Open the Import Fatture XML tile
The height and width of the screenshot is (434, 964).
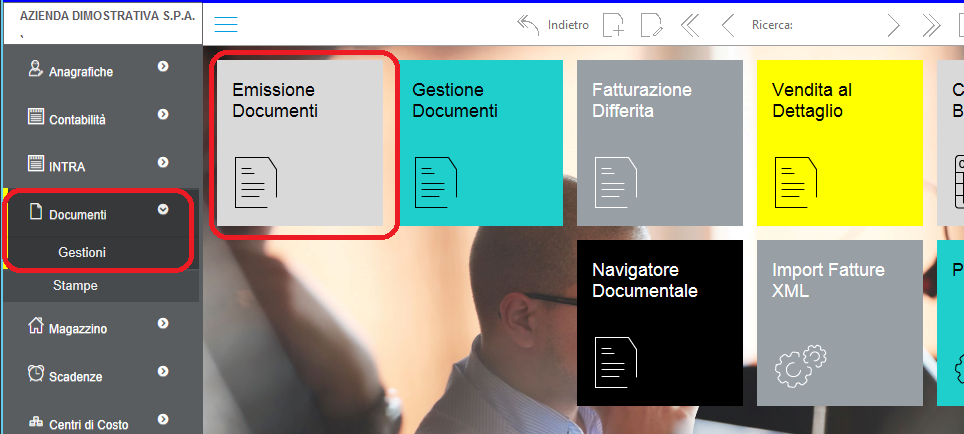[840, 323]
